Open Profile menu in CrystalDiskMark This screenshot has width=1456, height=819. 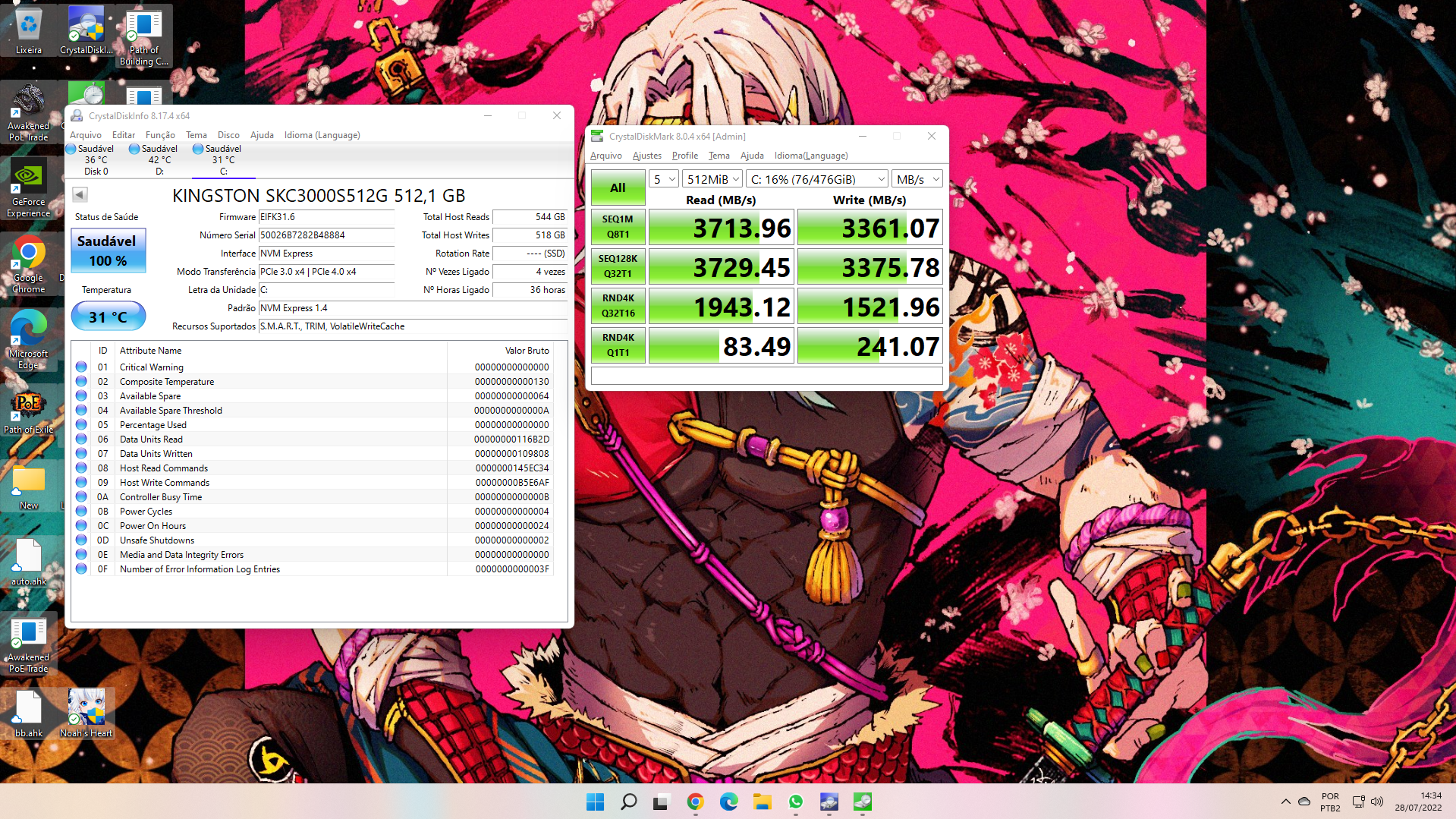pos(684,156)
